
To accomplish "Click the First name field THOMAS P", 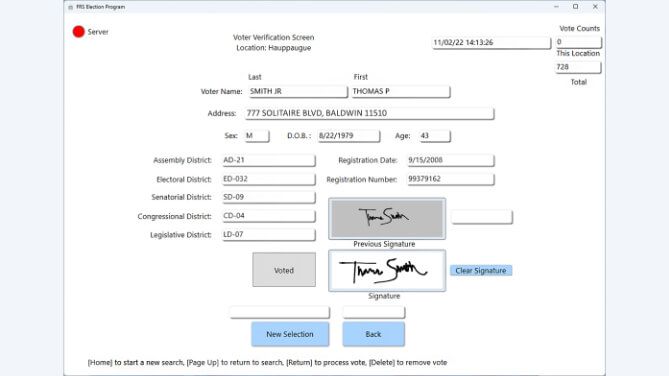I will point(401,91).
